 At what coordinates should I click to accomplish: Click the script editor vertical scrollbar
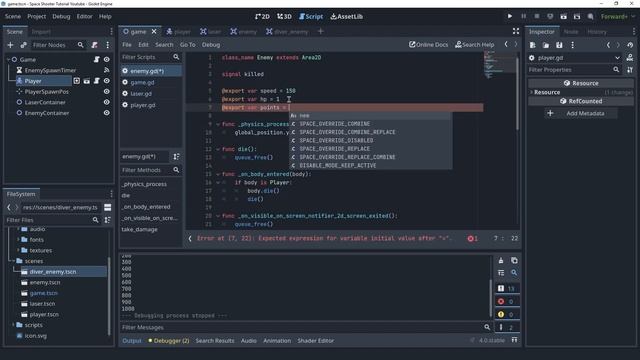tap(518, 94)
